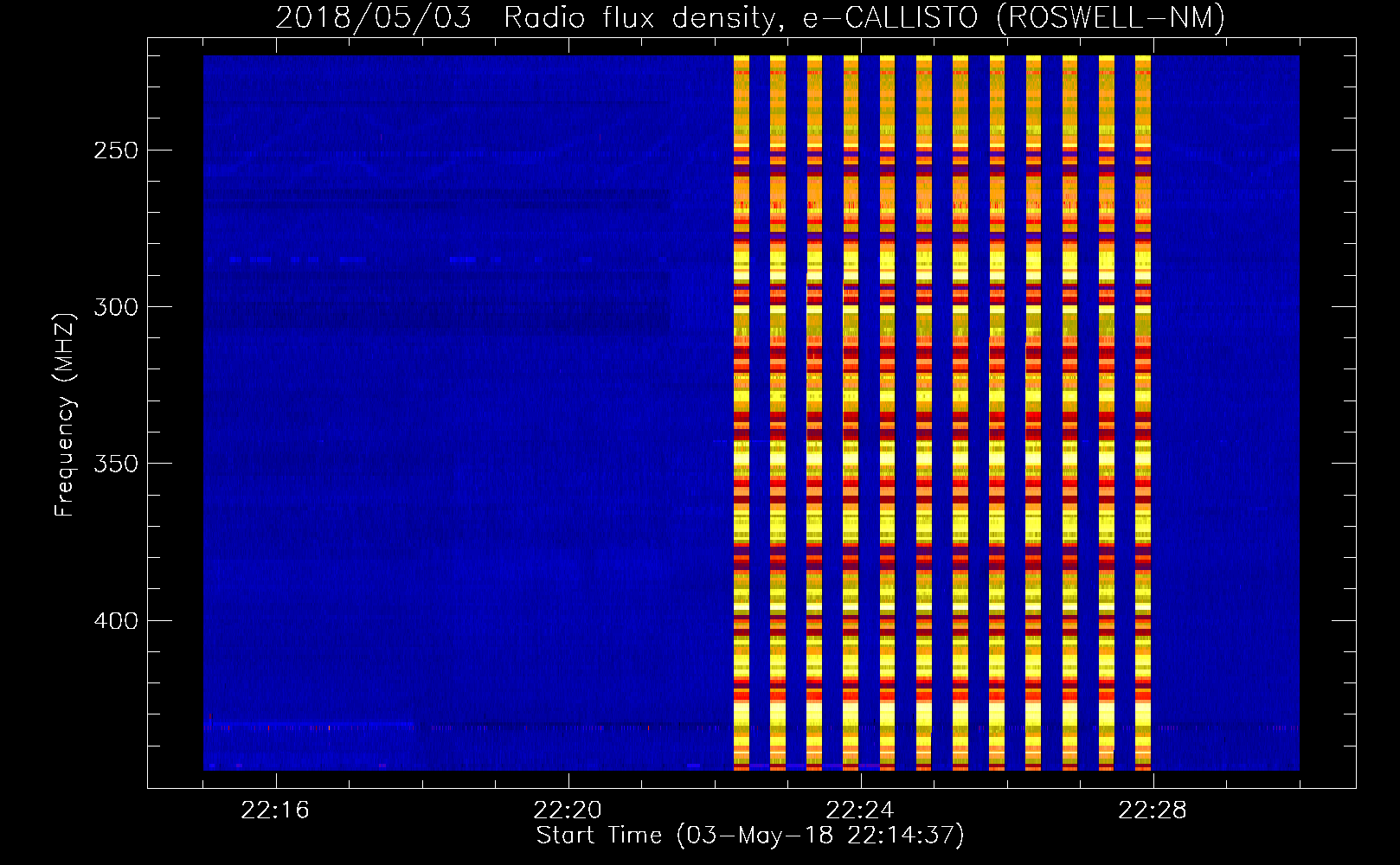Click the 350 frequency tick label
1400x865 pixels.
(115, 464)
